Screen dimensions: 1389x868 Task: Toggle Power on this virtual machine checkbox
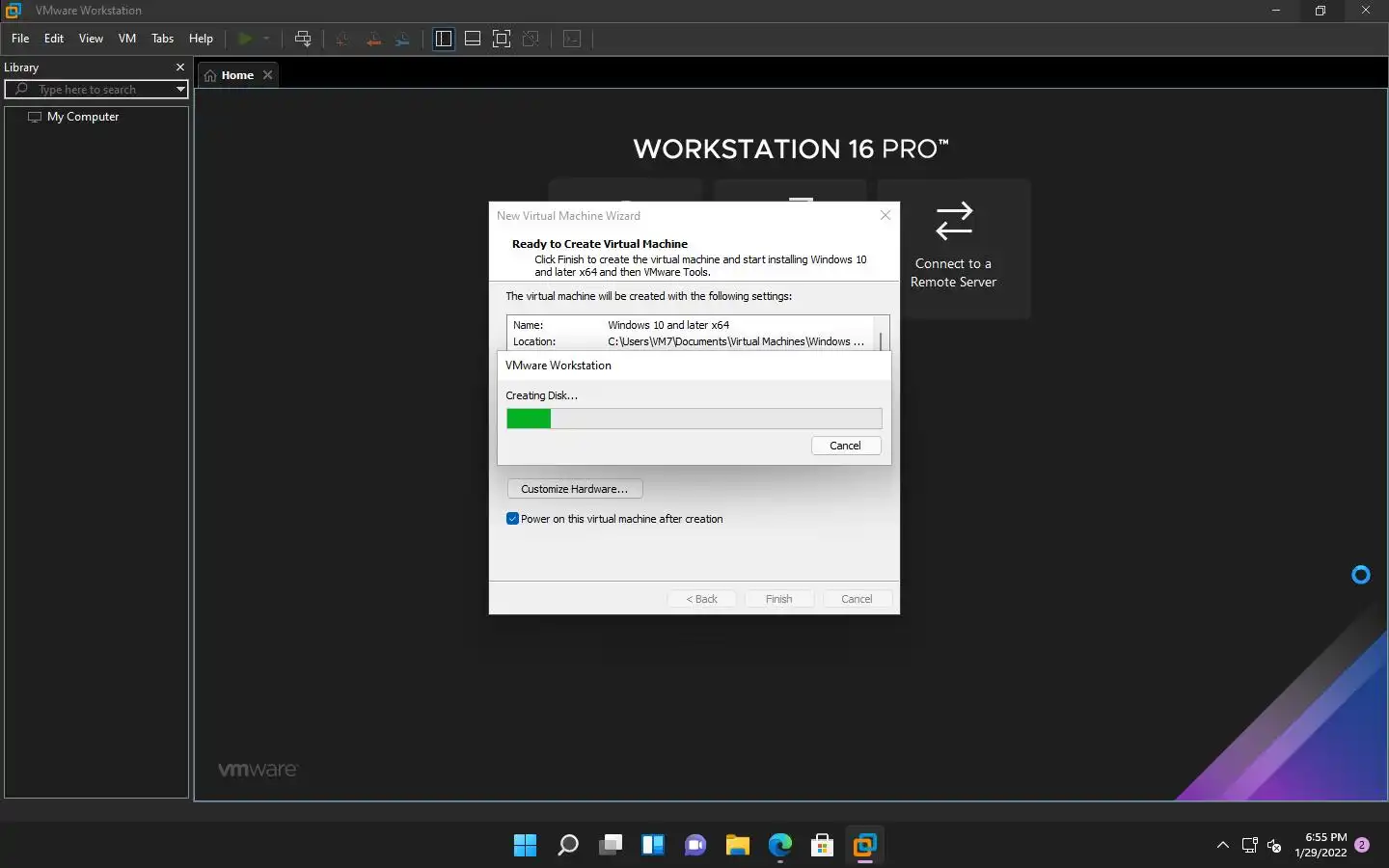pyautogui.click(x=513, y=519)
